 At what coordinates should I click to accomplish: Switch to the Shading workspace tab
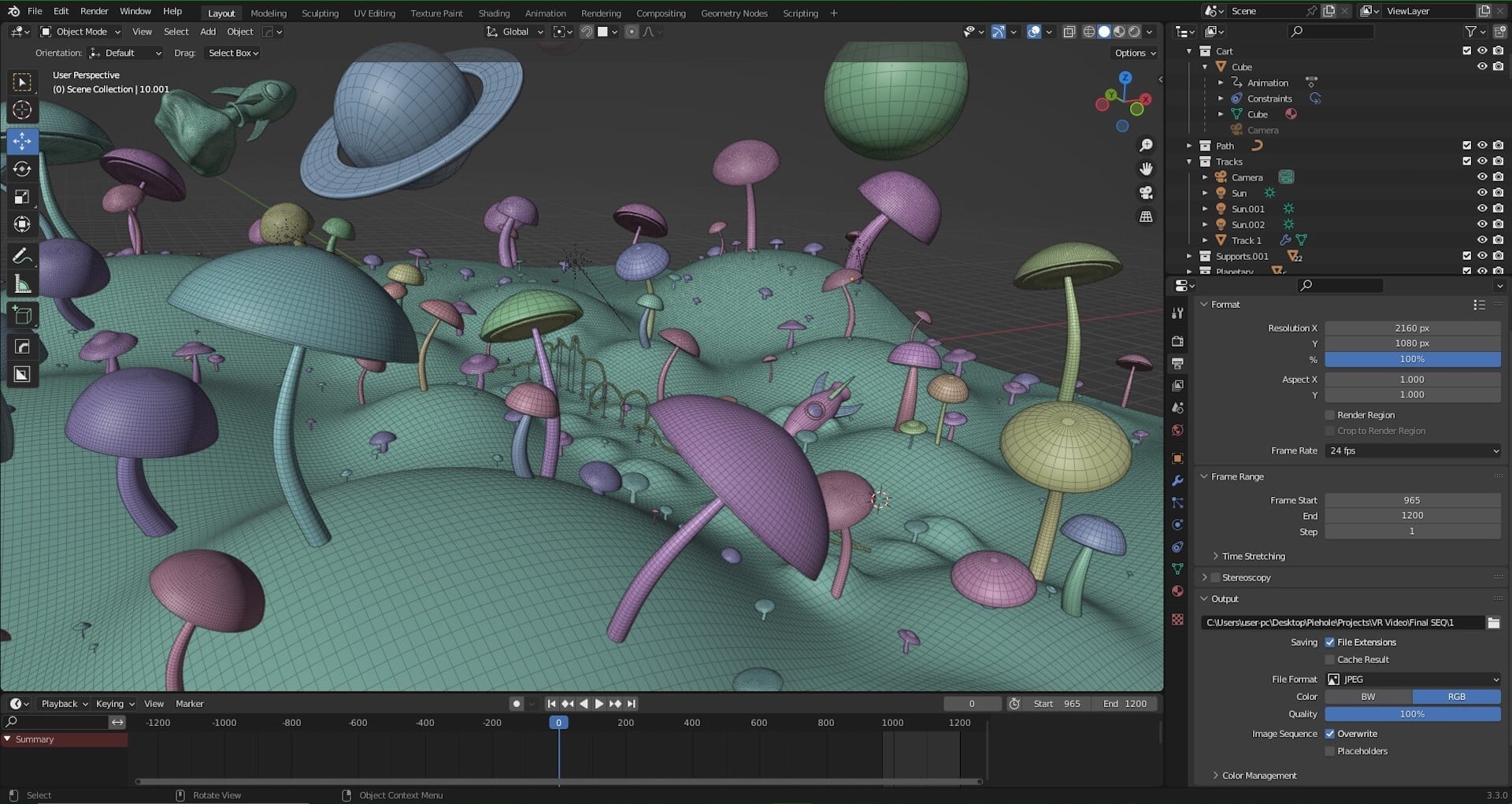(x=494, y=13)
